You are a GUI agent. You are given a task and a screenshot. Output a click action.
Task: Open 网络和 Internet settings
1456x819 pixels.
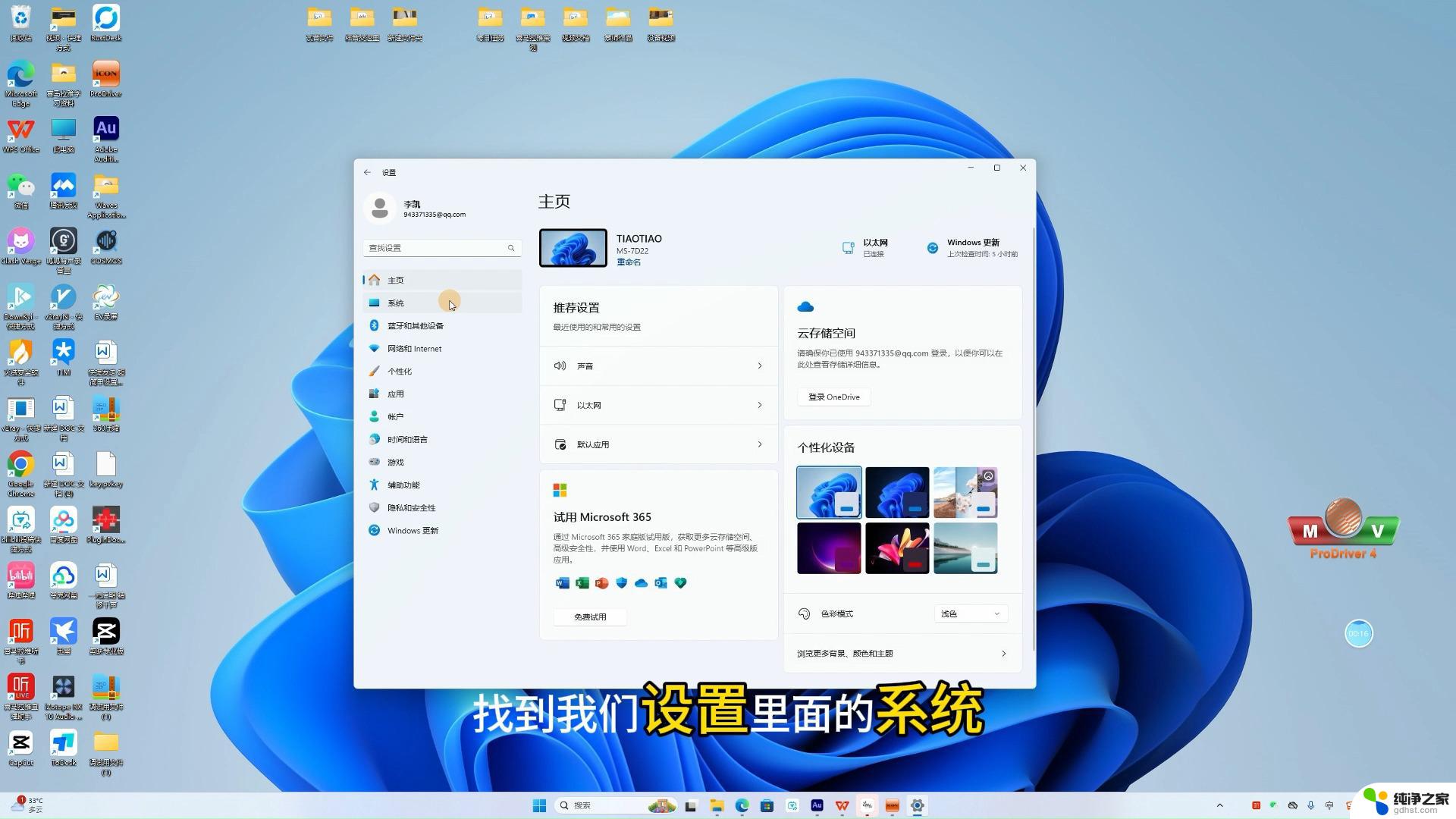pyautogui.click(x=442, y=348)
